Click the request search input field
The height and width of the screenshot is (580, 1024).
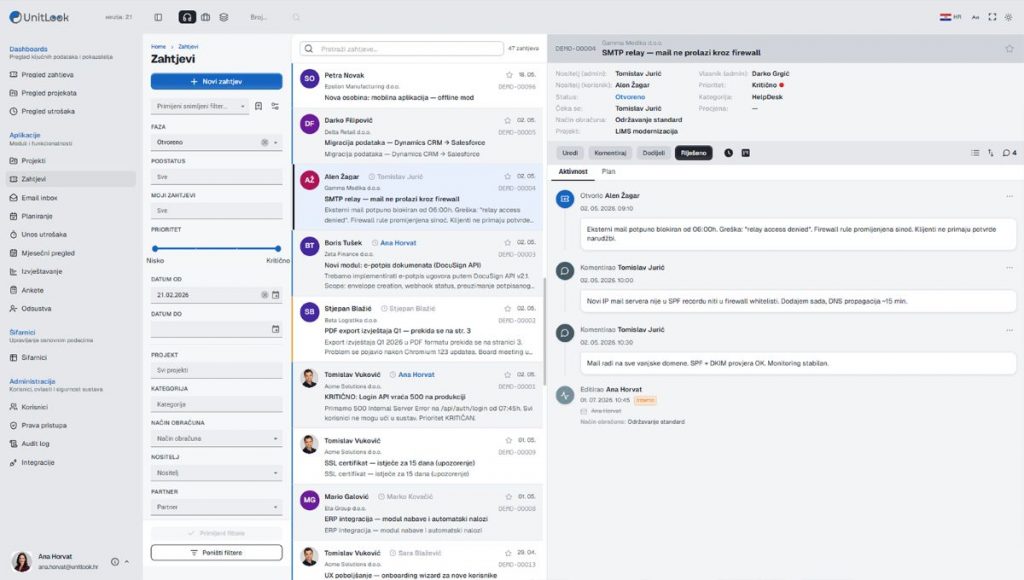[x=402, y=48]
